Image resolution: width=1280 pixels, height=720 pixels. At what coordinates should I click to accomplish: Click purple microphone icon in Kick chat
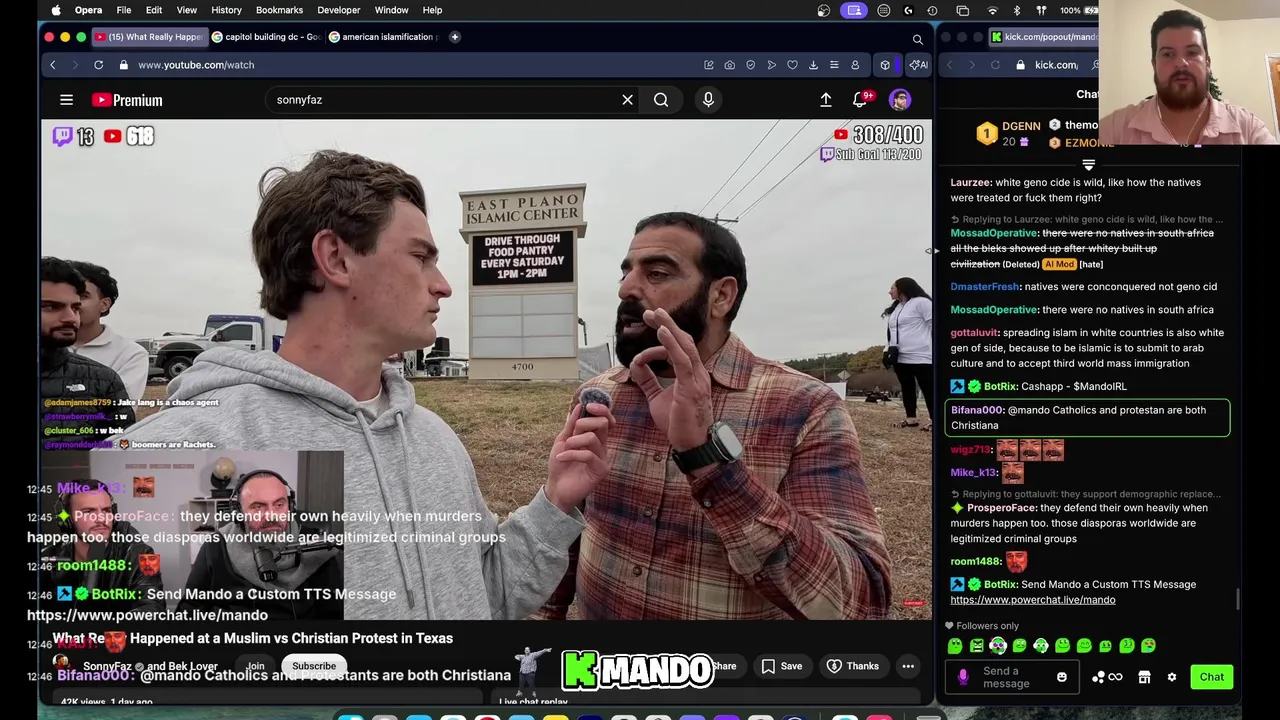click(963, 677)
